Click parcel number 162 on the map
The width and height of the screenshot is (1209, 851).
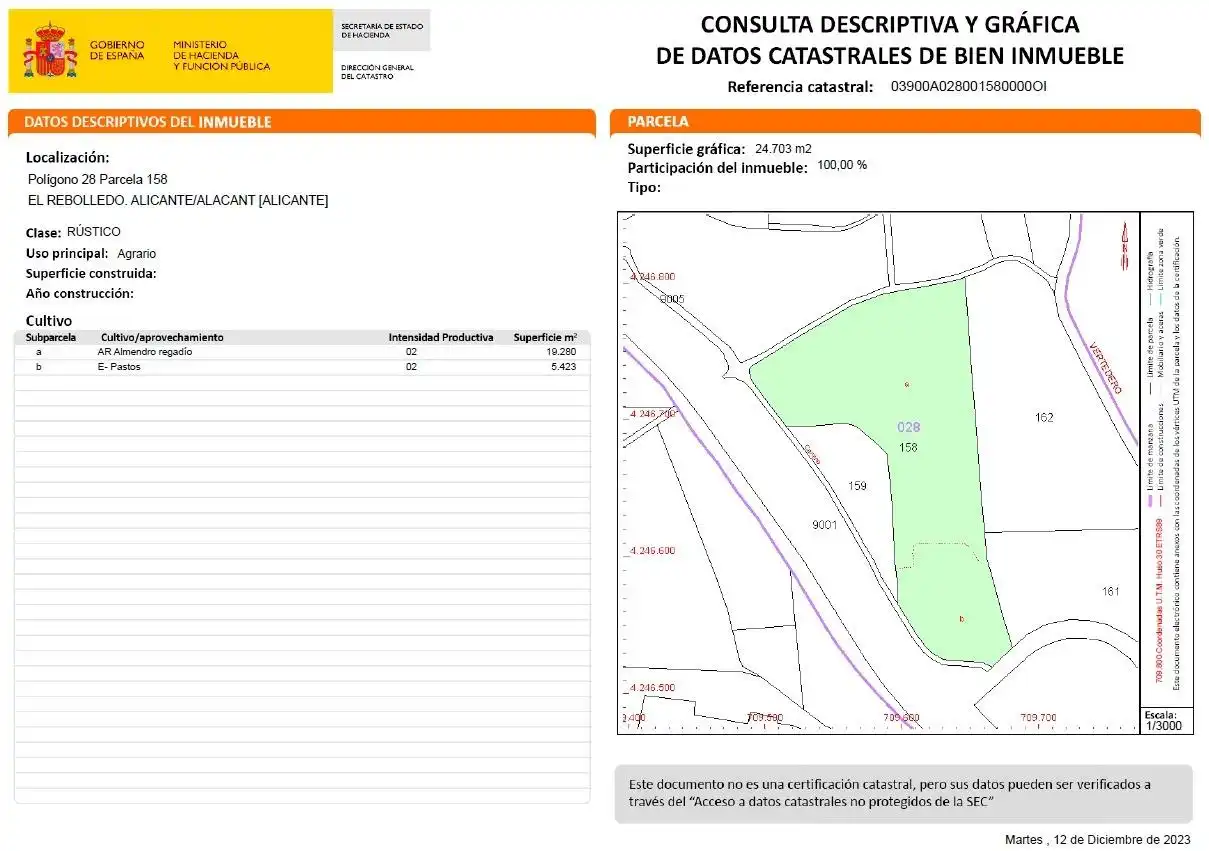[1044, 418]
